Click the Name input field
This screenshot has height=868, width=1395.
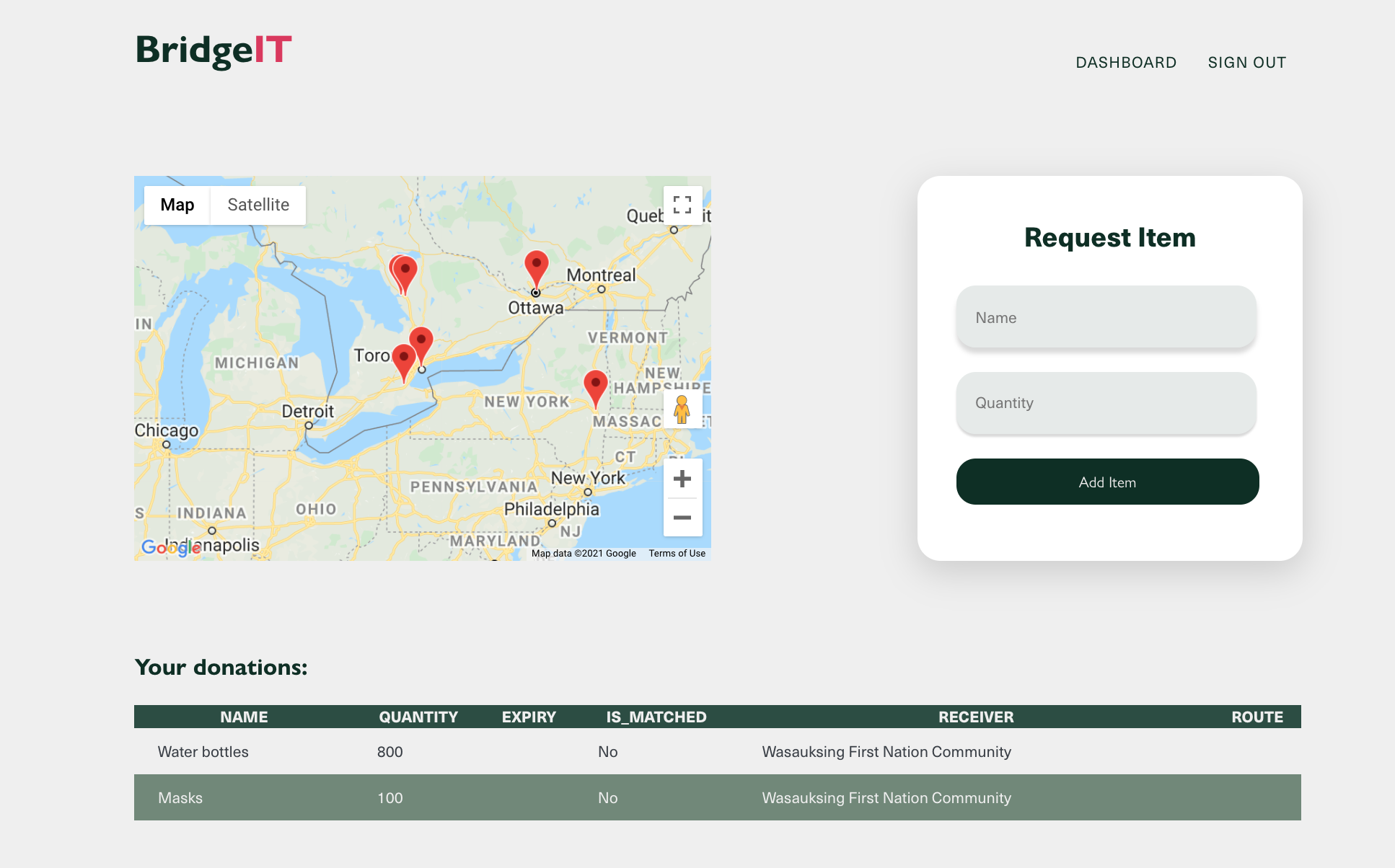[1106, 318]
